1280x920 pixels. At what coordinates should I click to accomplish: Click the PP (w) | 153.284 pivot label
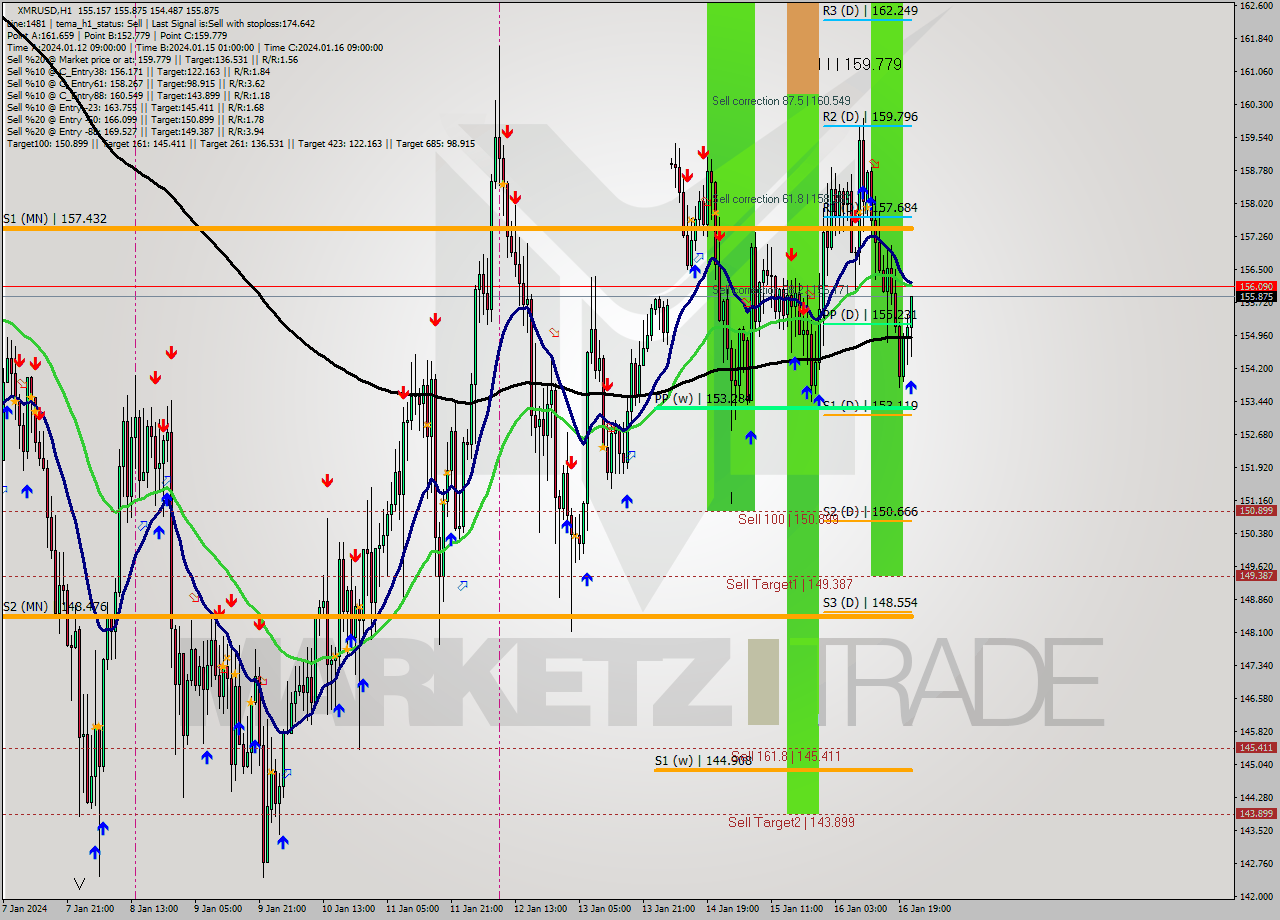[x=703, y=398]
